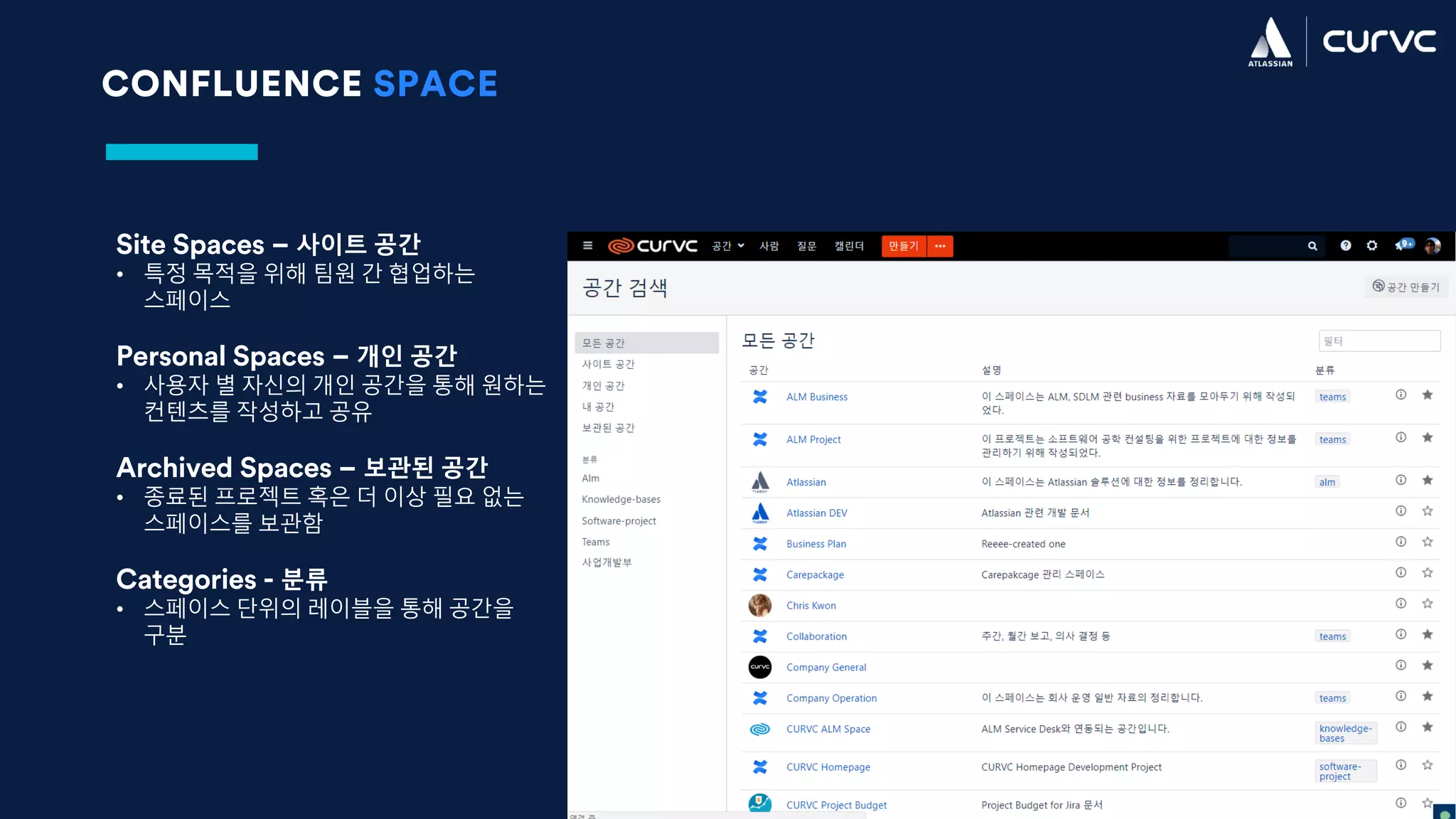Click the Atlassian space logo icon
1456x819 pixels.
tap(760, 482)
